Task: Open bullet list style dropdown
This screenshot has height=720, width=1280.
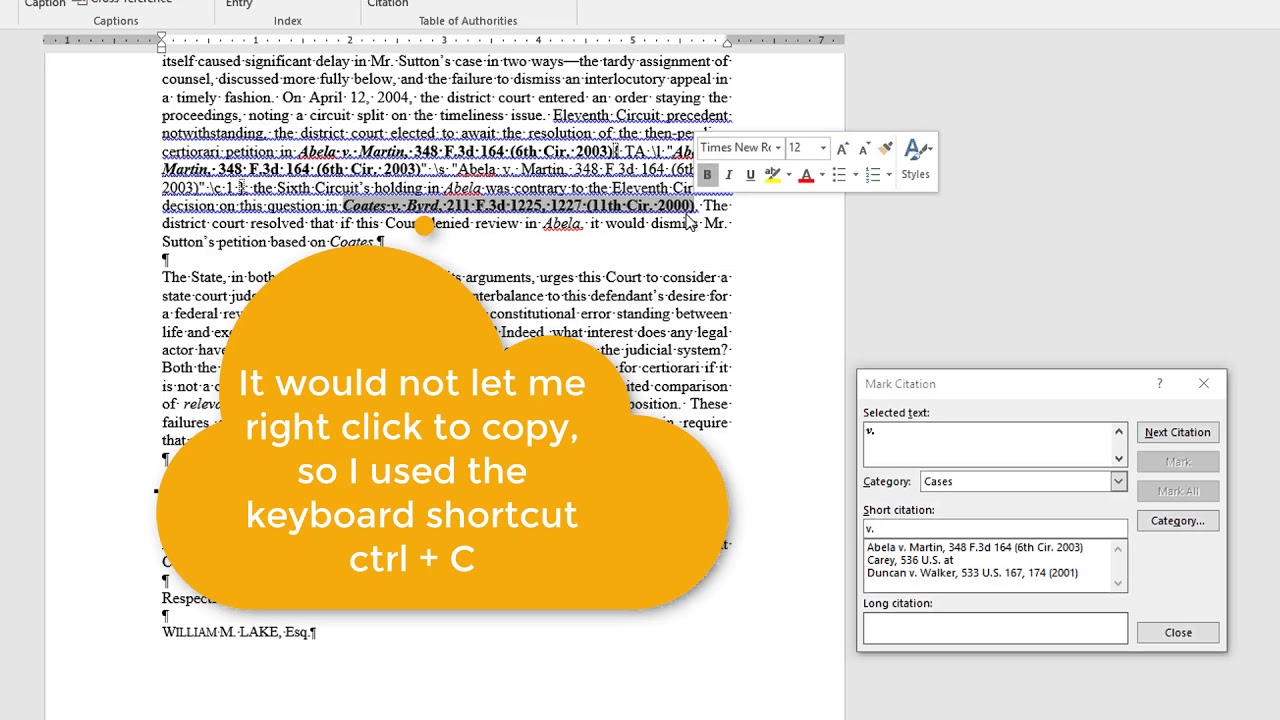Action: coord(855,175)
